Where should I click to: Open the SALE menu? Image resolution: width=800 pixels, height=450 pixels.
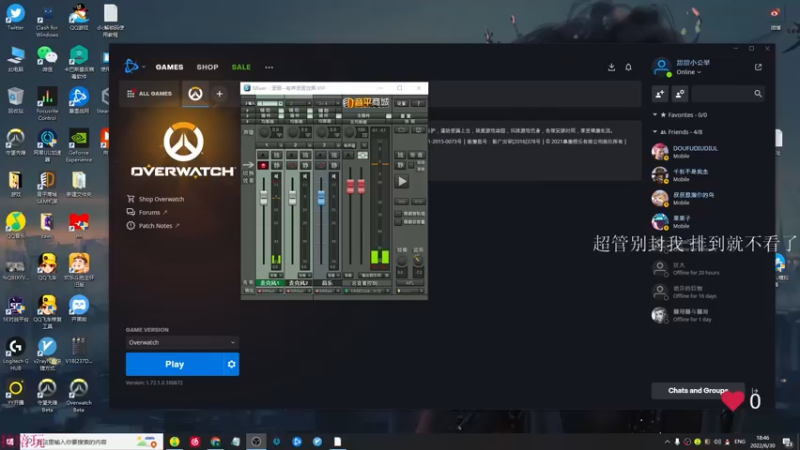(x=241, y=67)
